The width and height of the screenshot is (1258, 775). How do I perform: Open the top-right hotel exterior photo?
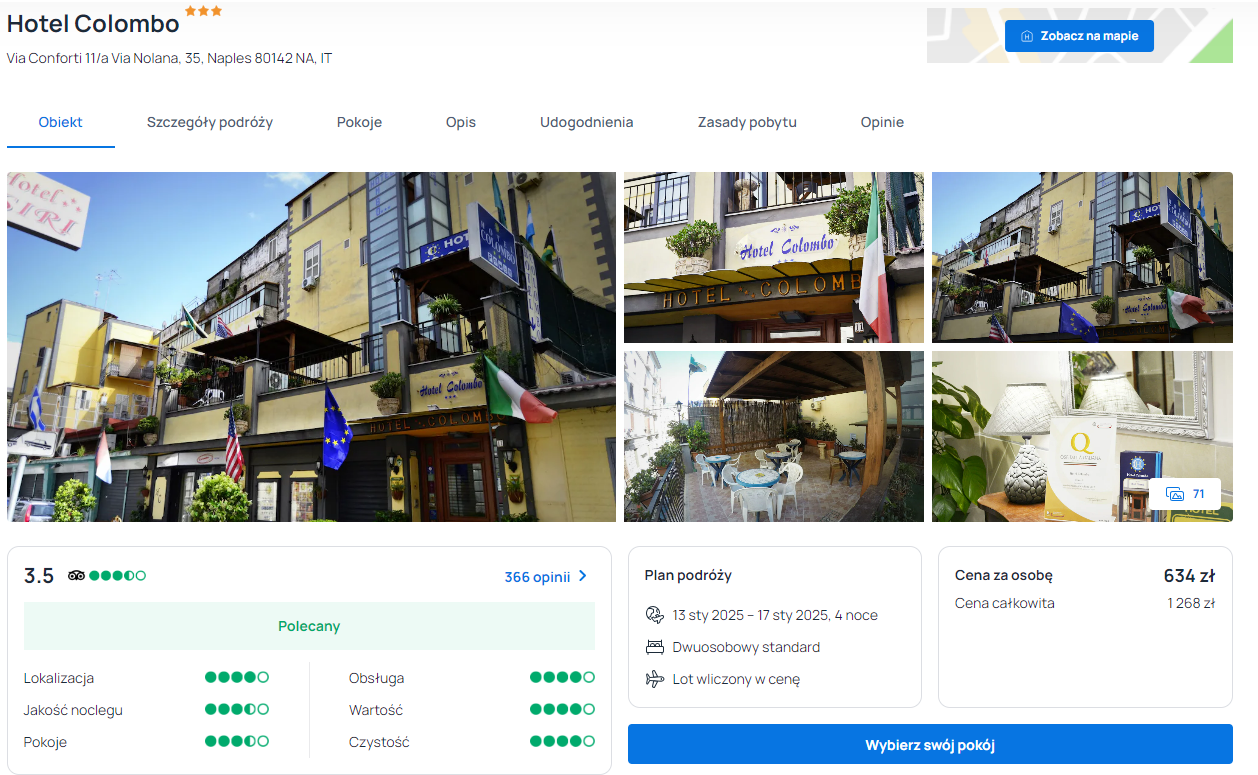(x=1082, y=257)
